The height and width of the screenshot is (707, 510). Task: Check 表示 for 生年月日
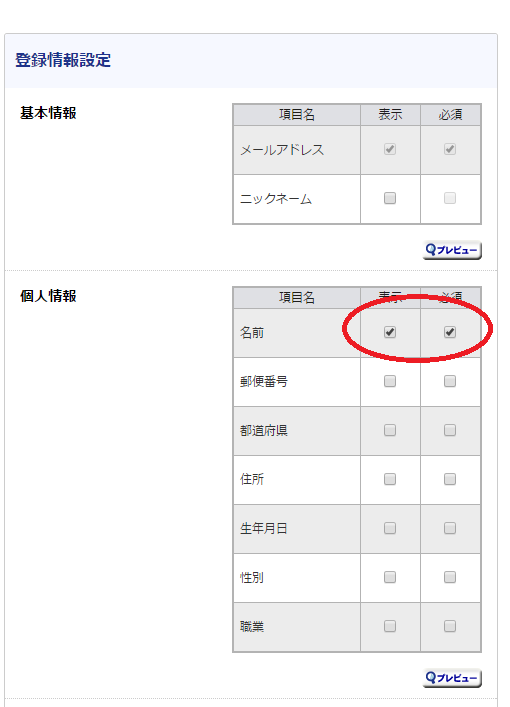[390, 528]
